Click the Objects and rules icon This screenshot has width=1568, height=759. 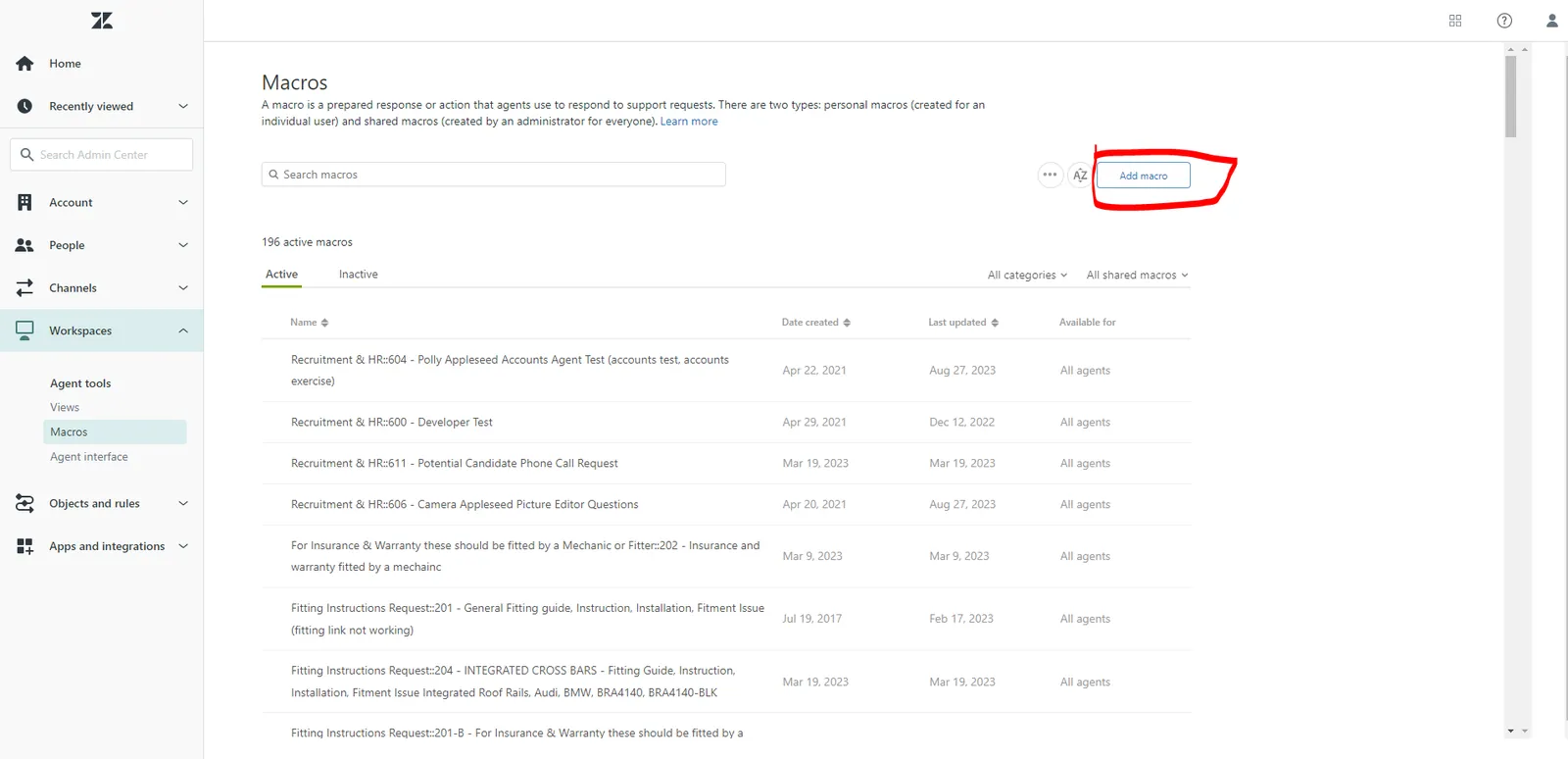coord(25,504)
